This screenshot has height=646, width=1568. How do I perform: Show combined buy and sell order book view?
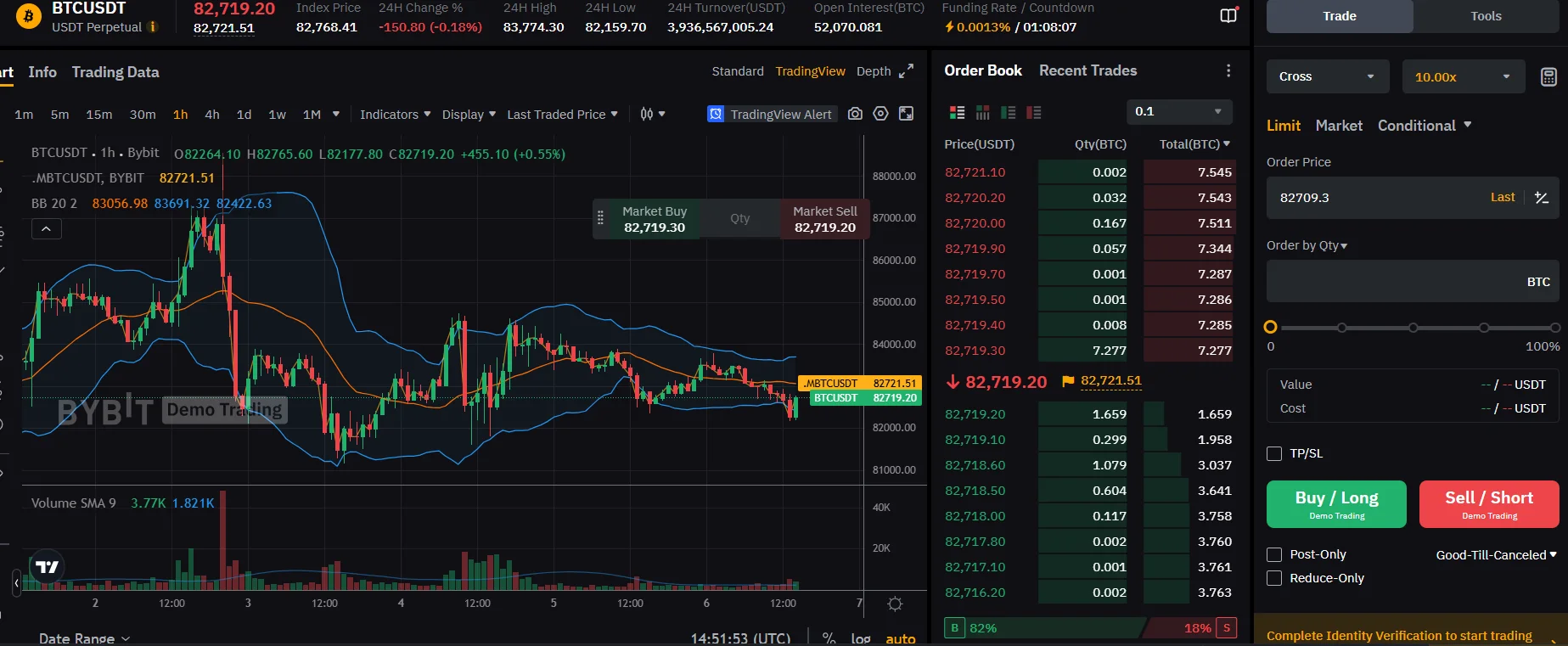click(x=957, y=112)
